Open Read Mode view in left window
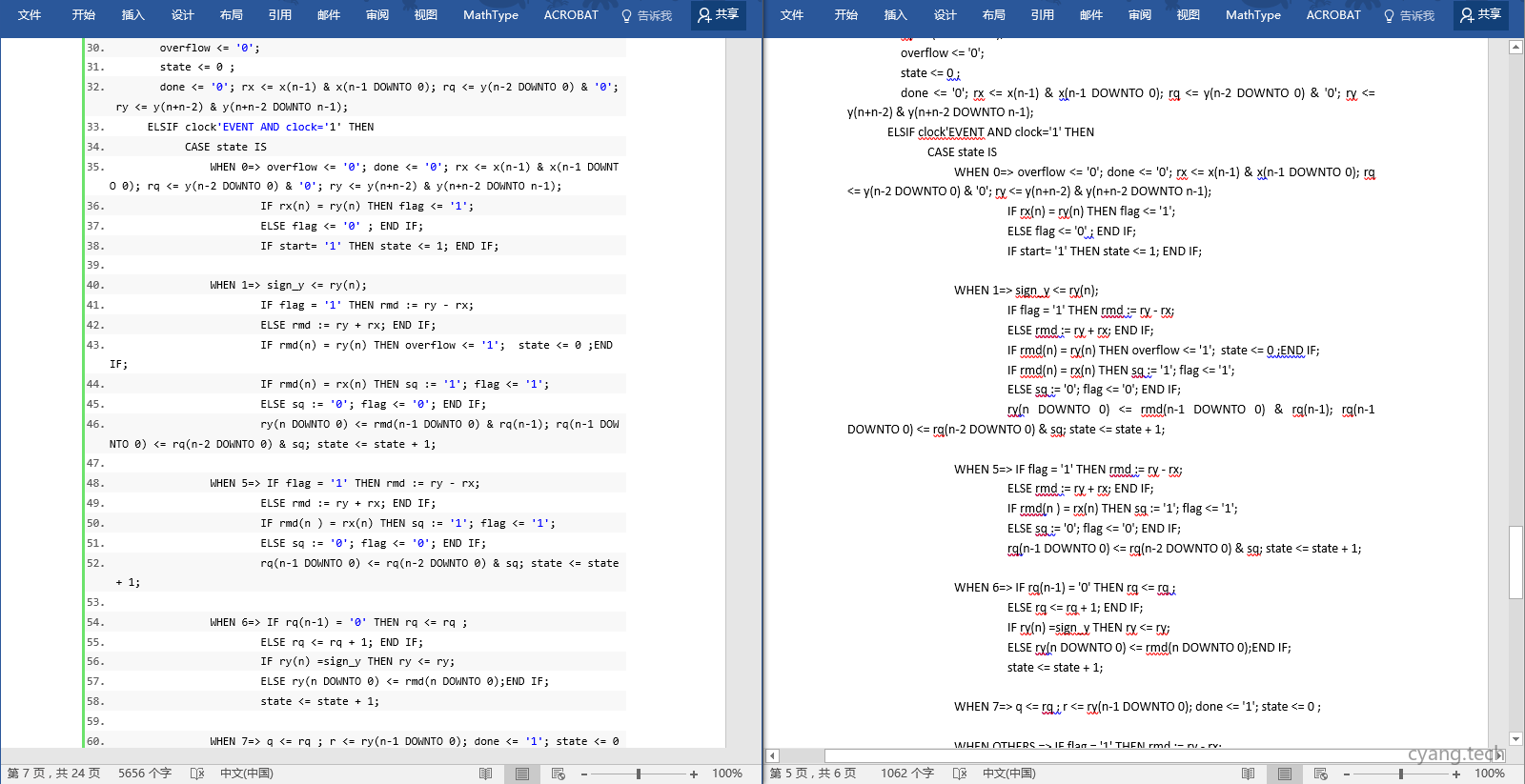Image resolution: width=1525 pixels, height=784 pixels. tap(485, 774)
